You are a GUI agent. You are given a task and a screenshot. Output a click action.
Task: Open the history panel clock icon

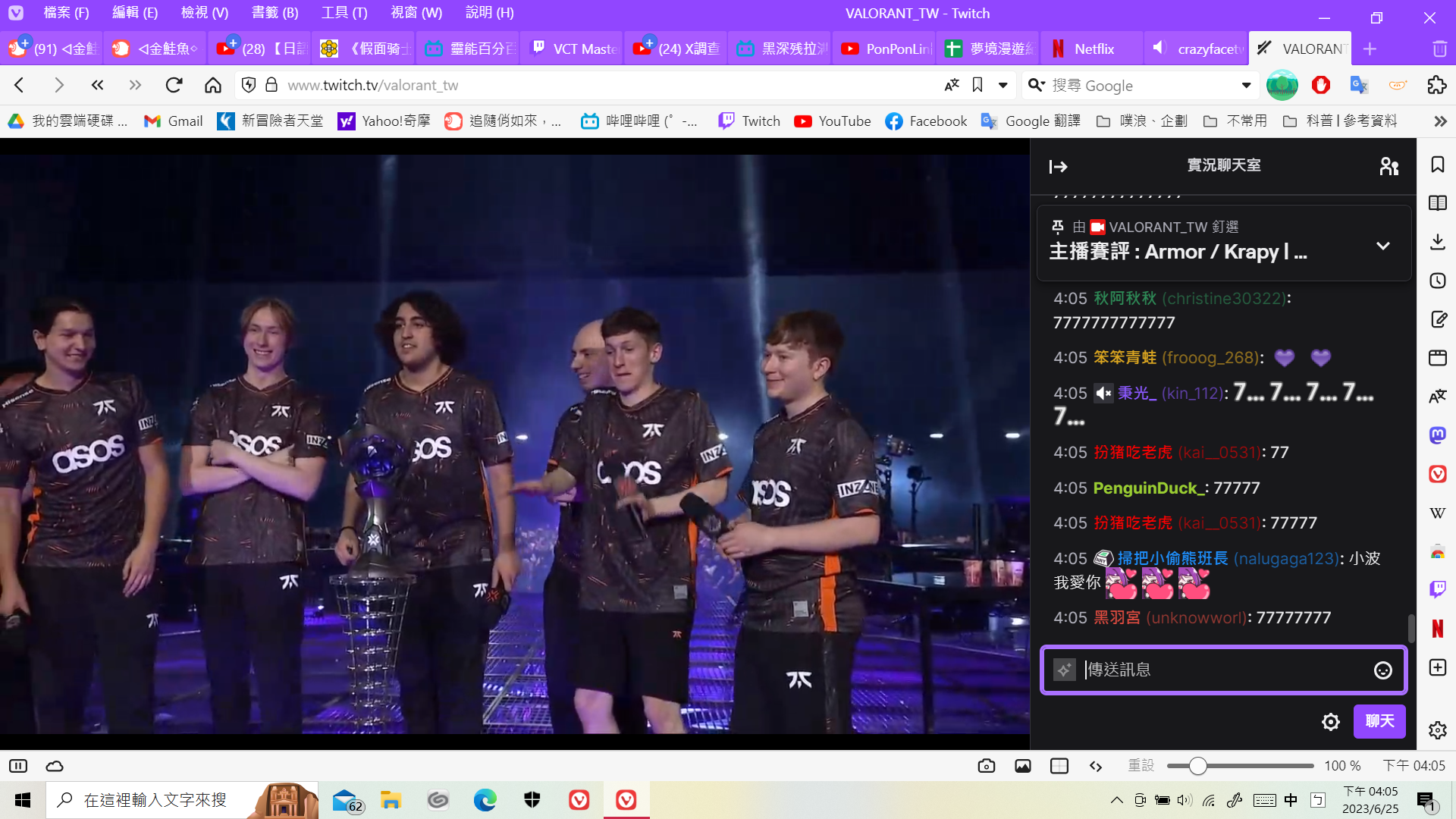1438,281
